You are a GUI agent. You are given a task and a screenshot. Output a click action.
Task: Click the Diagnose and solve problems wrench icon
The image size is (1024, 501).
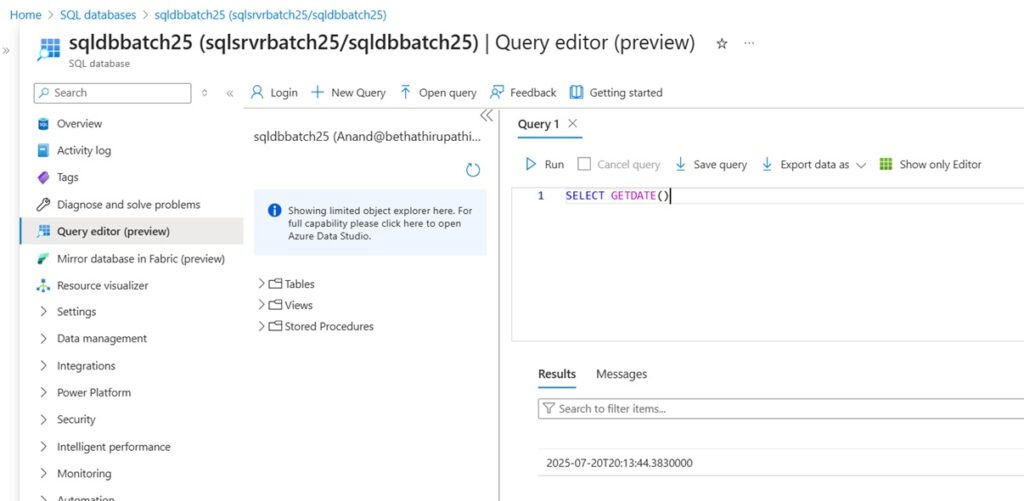pyautogui.click(x=43, y=204)
